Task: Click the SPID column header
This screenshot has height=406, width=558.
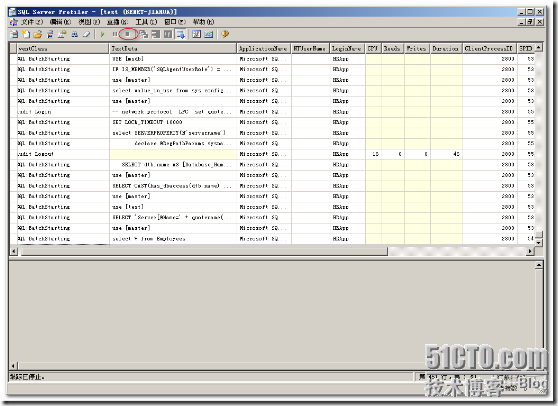Action: point(526,48)
